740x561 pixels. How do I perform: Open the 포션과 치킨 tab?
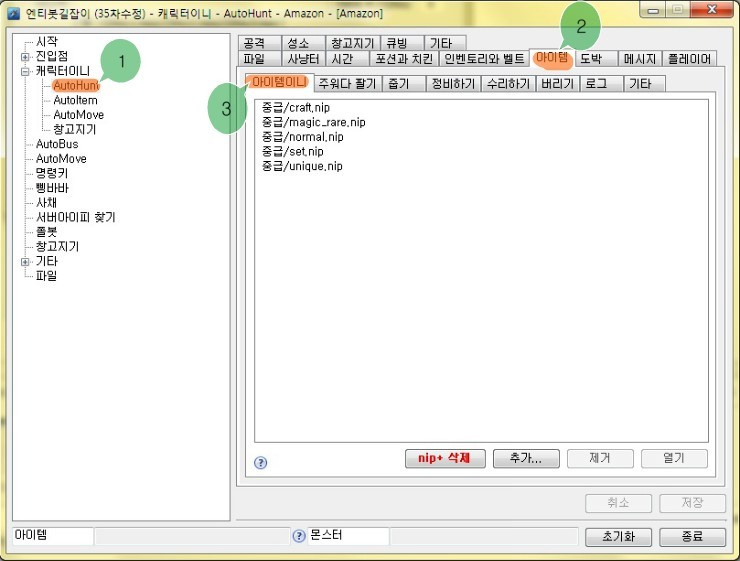404,59
